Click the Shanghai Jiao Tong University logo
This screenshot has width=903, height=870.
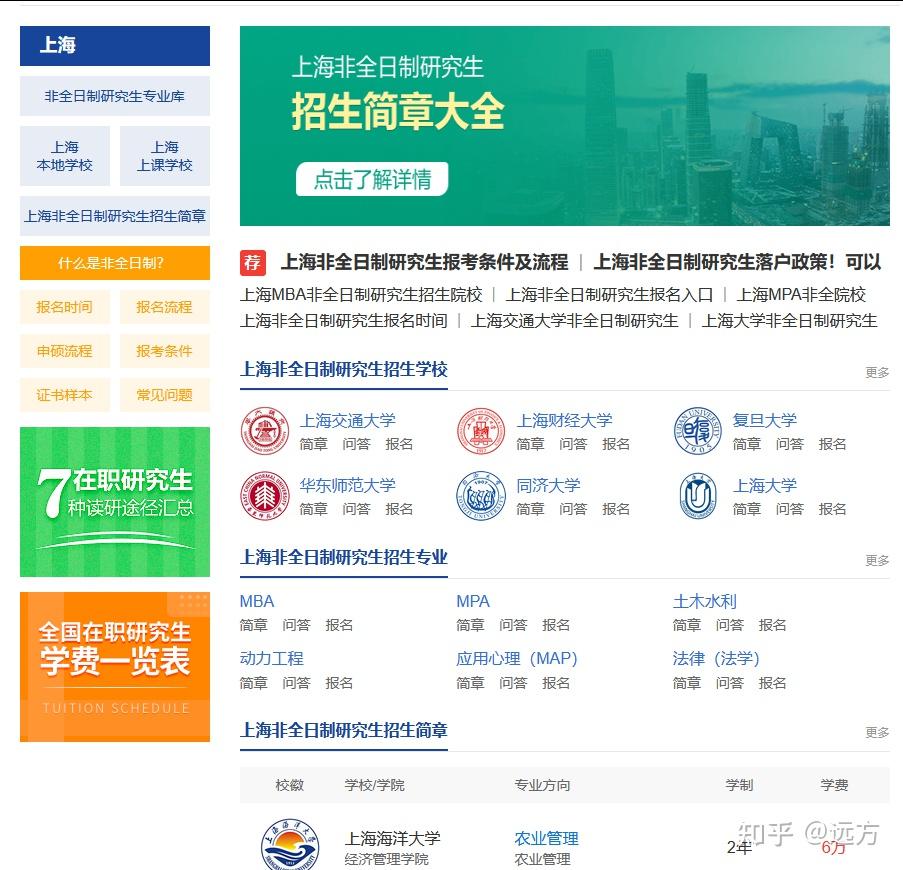pos(265,431)
